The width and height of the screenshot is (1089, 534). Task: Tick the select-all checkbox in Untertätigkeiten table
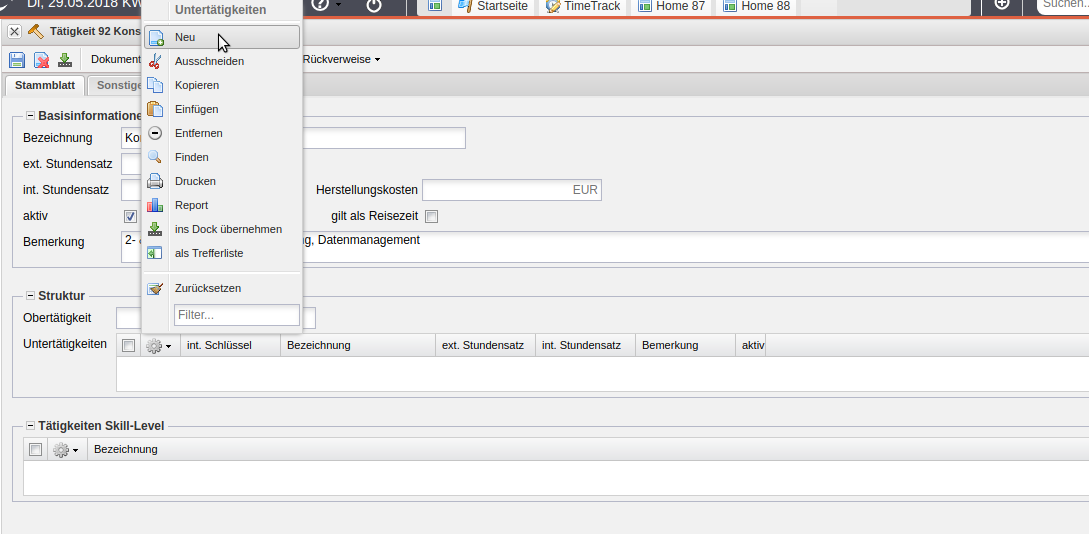click(128, 345)
